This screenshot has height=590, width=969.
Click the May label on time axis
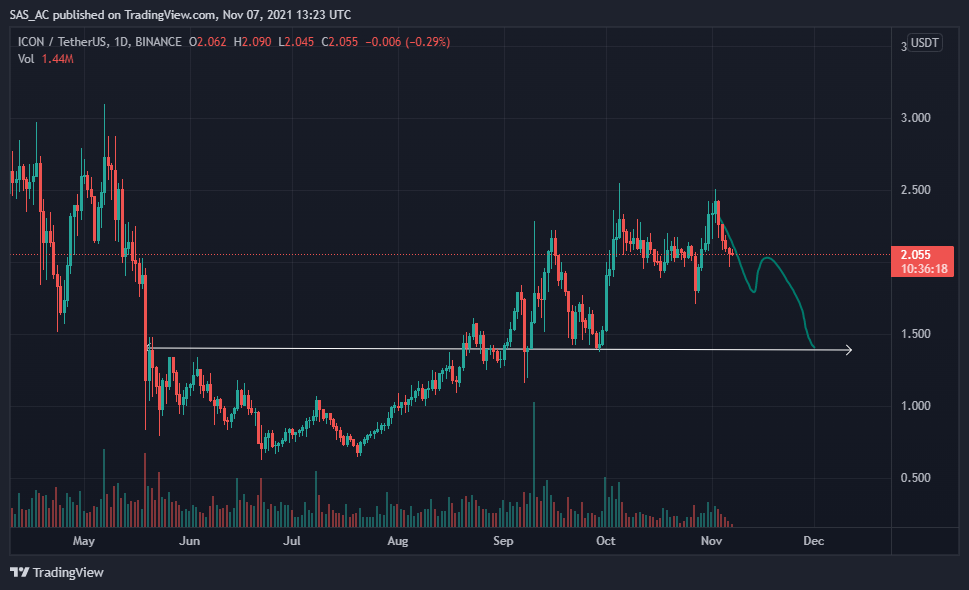coord(84,541)
